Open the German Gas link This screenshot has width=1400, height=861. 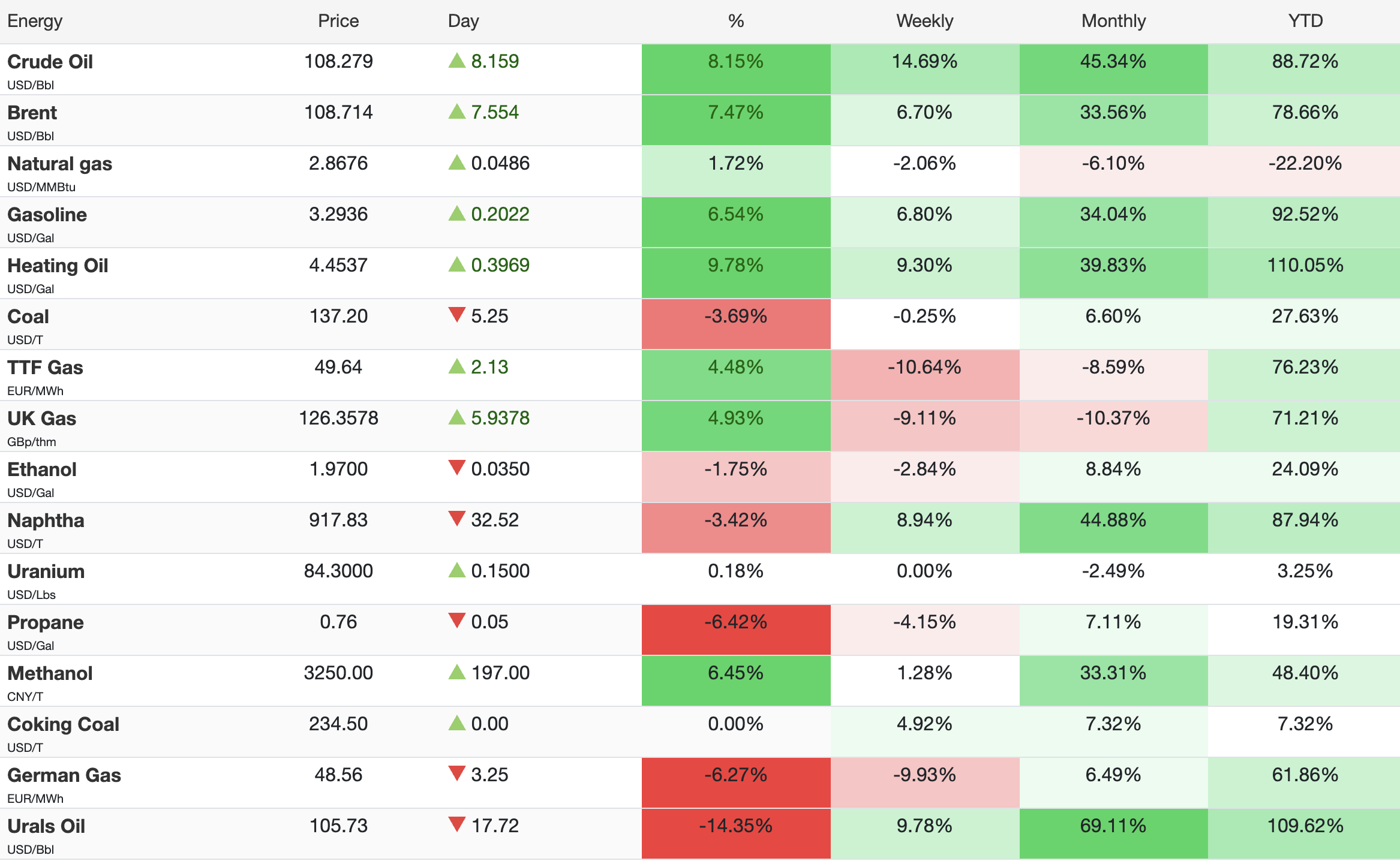tap(64, 775)
